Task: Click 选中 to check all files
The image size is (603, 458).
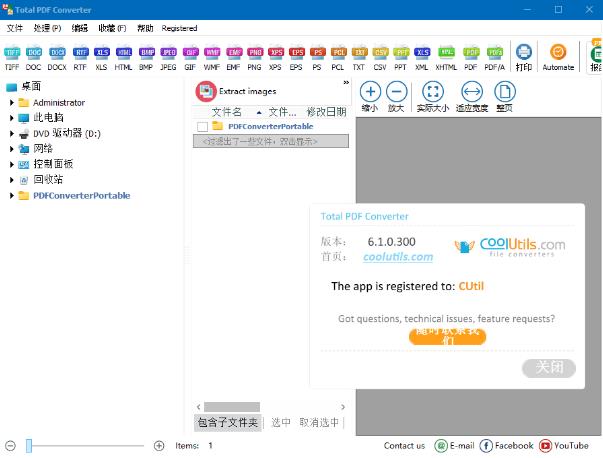Action: 281,423
